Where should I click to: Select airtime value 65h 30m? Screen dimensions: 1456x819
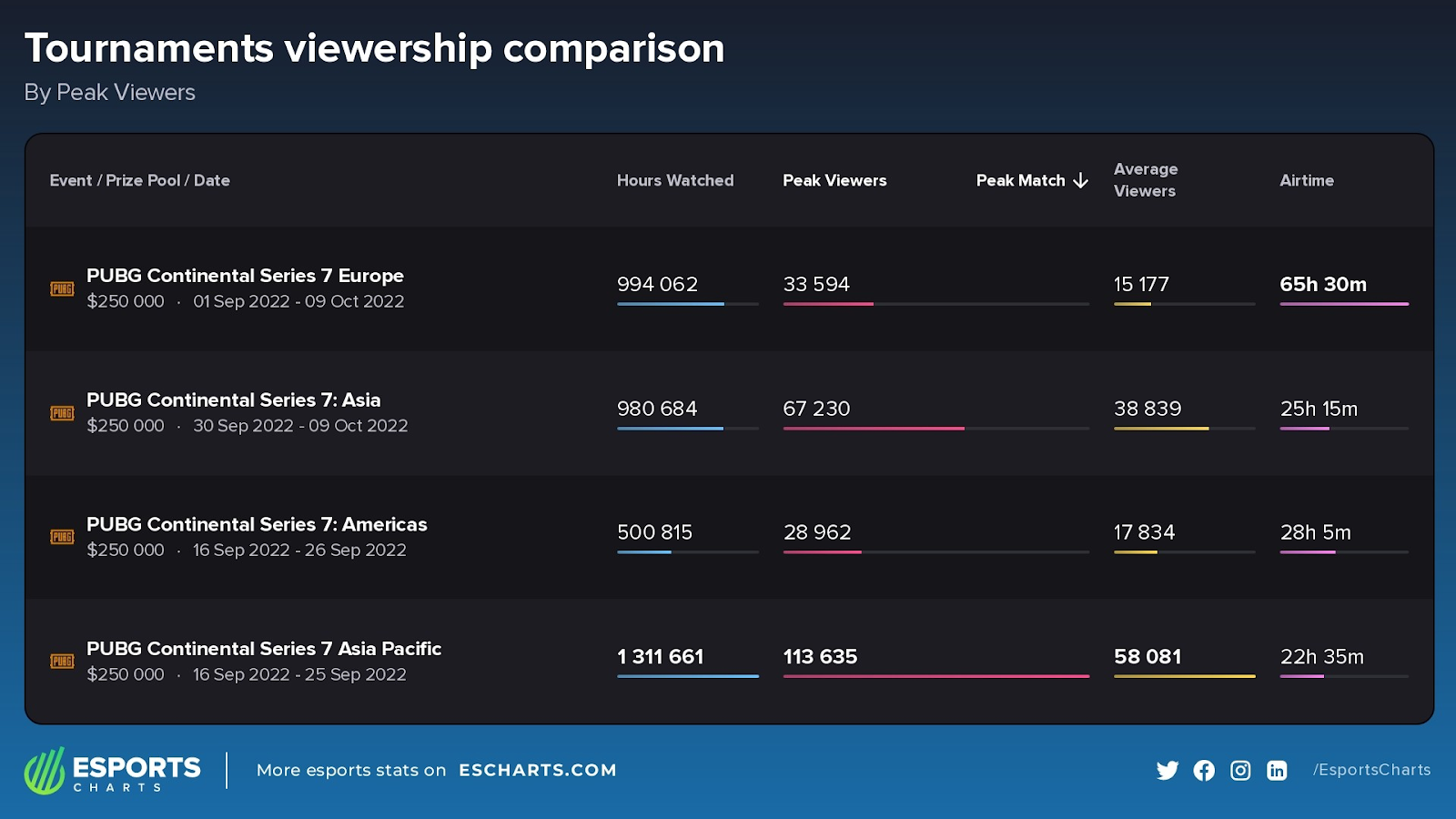click(1323, 284)
